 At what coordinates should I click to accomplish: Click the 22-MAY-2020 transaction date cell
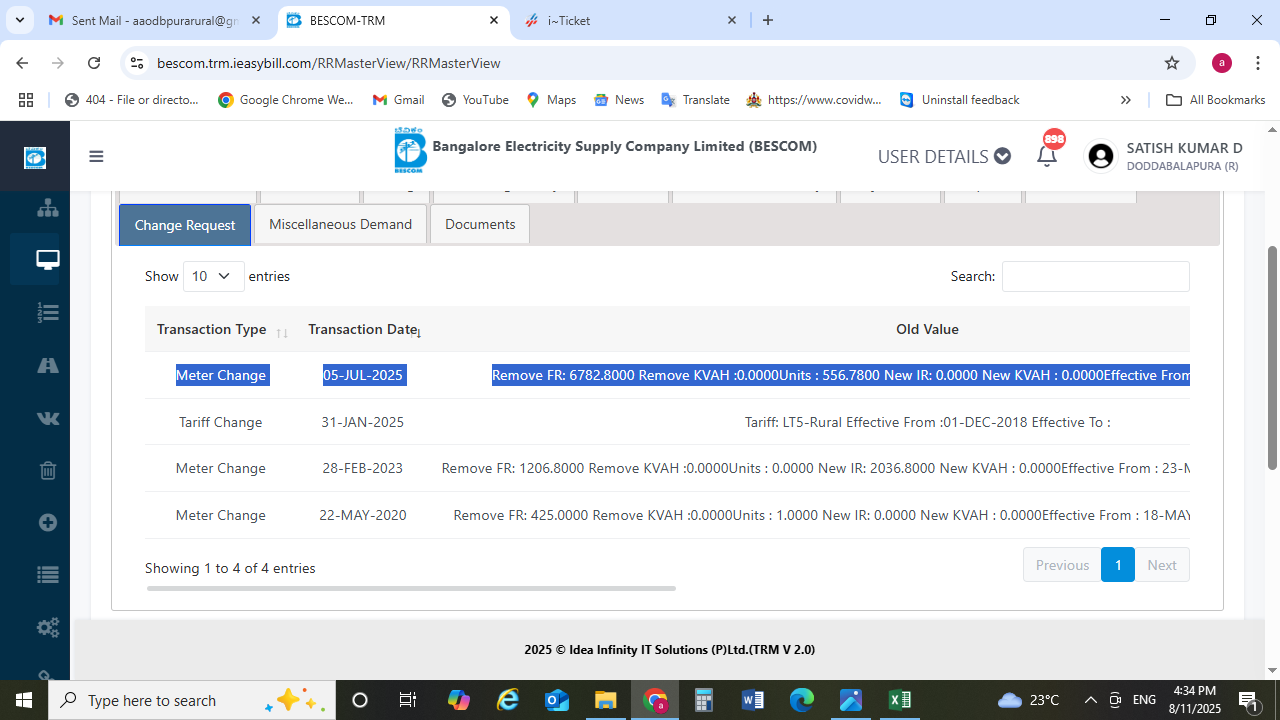(363, 515)
